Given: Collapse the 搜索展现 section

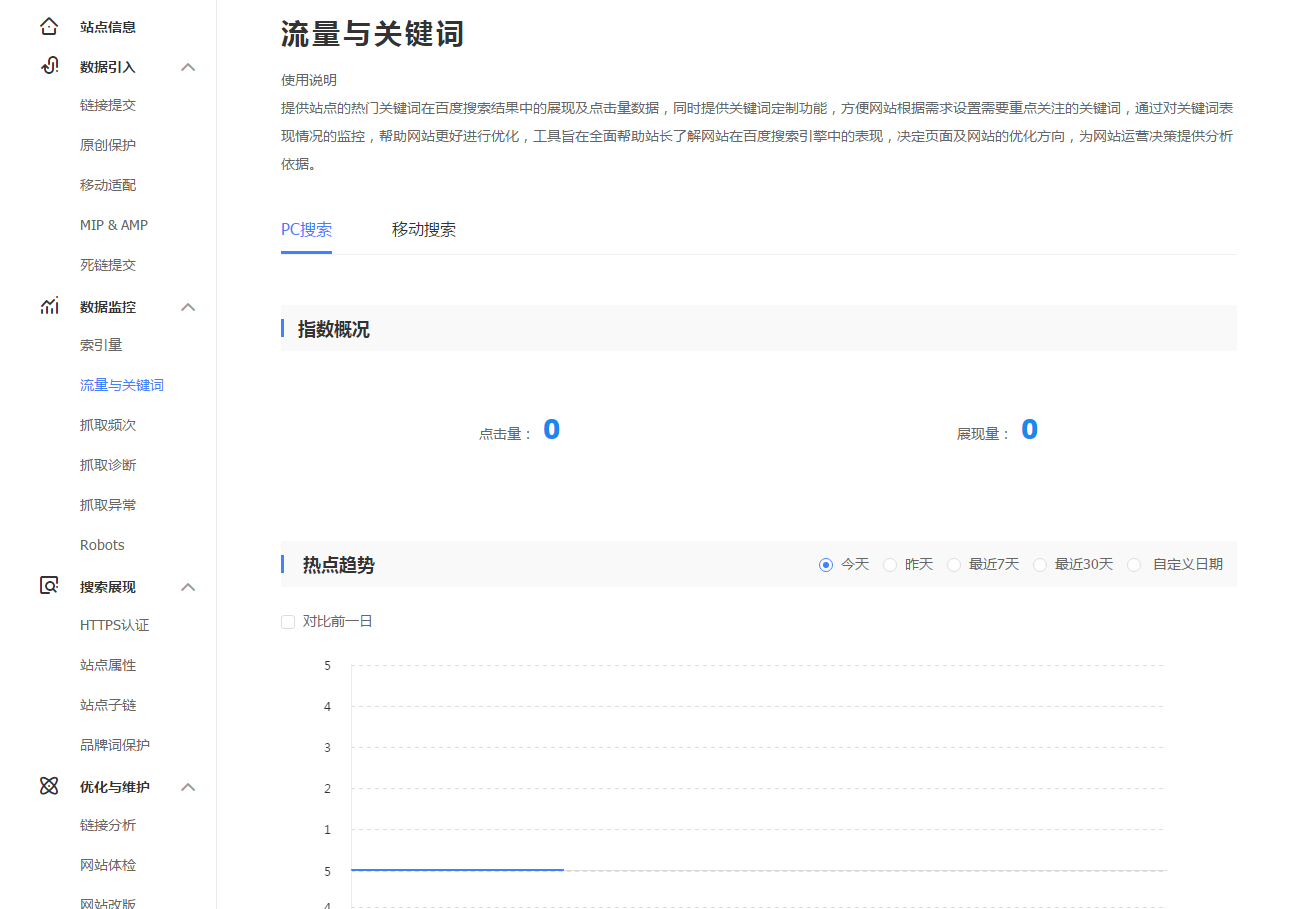Looking at the screenshot, I should 188,587.
